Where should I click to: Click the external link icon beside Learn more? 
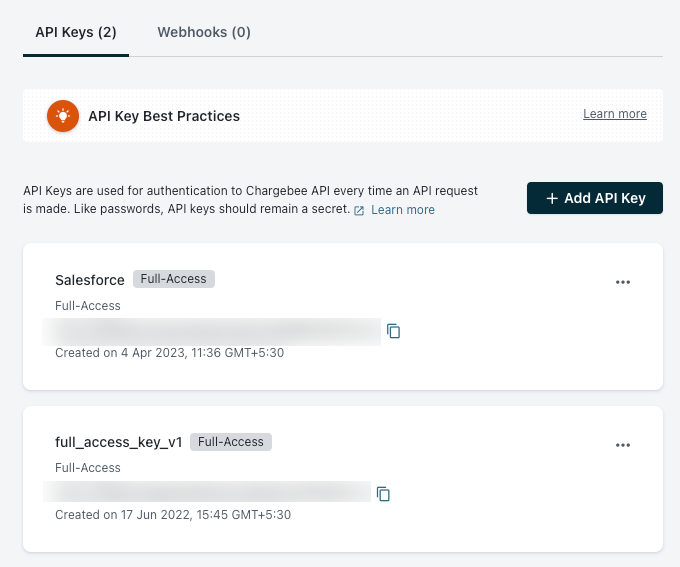(x=359, y=210)
